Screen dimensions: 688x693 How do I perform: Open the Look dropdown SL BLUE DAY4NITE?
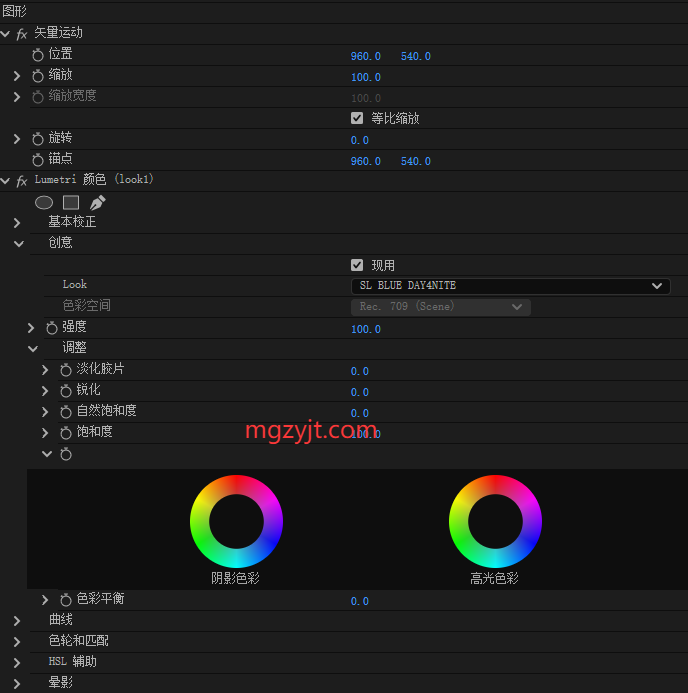point(511,286)
